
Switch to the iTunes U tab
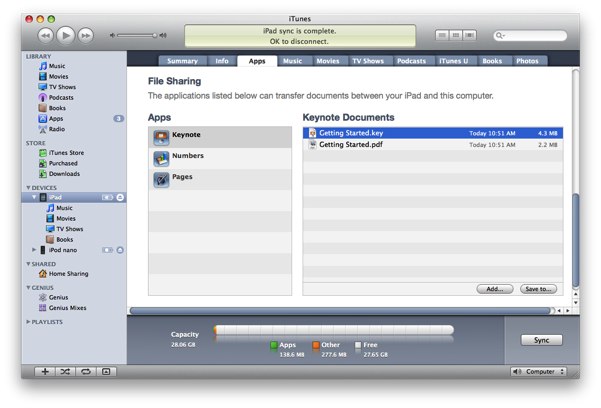coord(454,61)
